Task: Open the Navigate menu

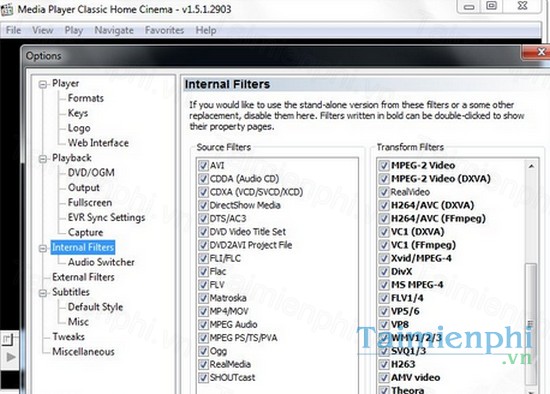Action: click(114, 30)
